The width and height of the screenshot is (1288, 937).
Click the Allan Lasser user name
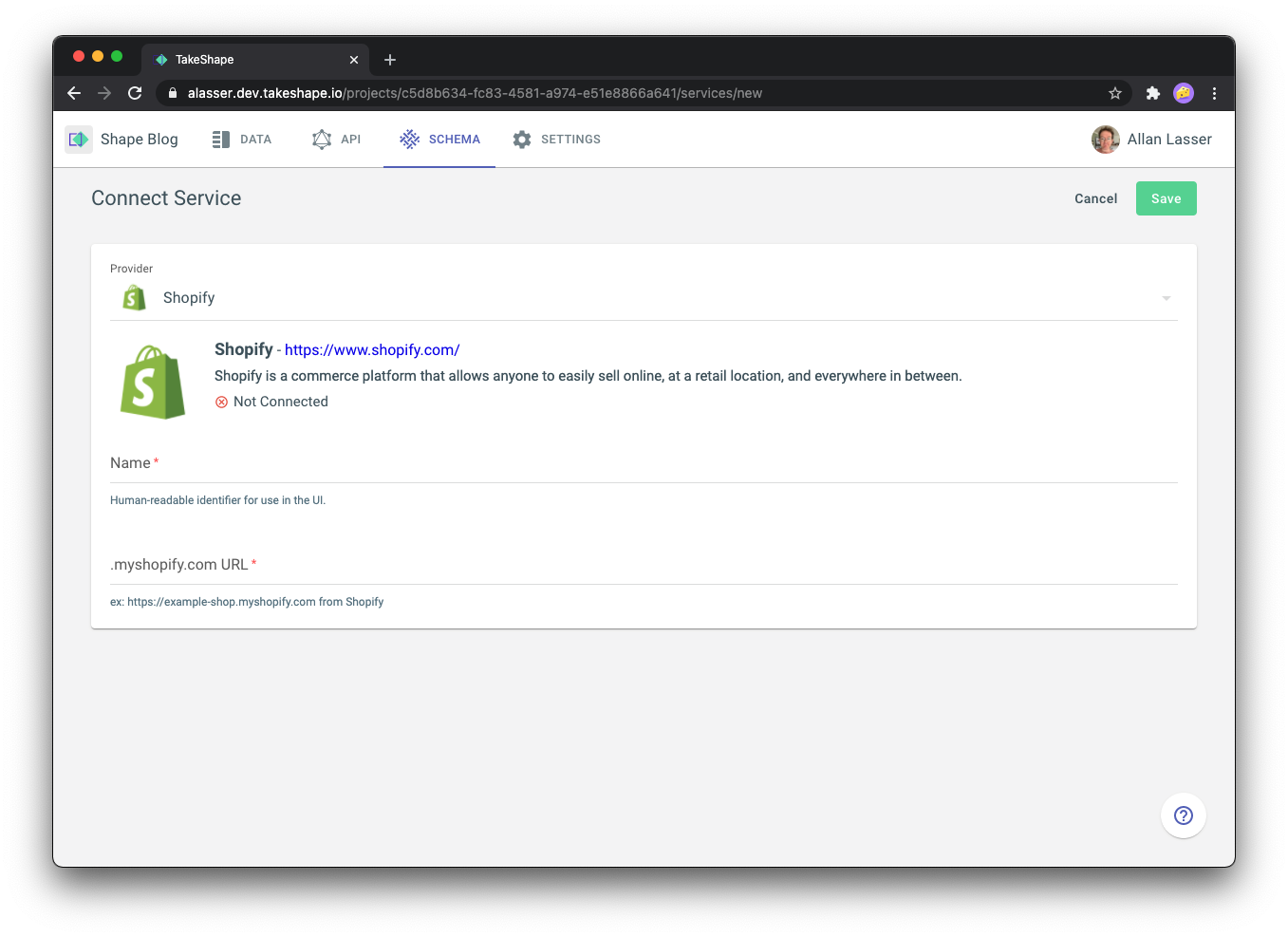(1169, 140)
